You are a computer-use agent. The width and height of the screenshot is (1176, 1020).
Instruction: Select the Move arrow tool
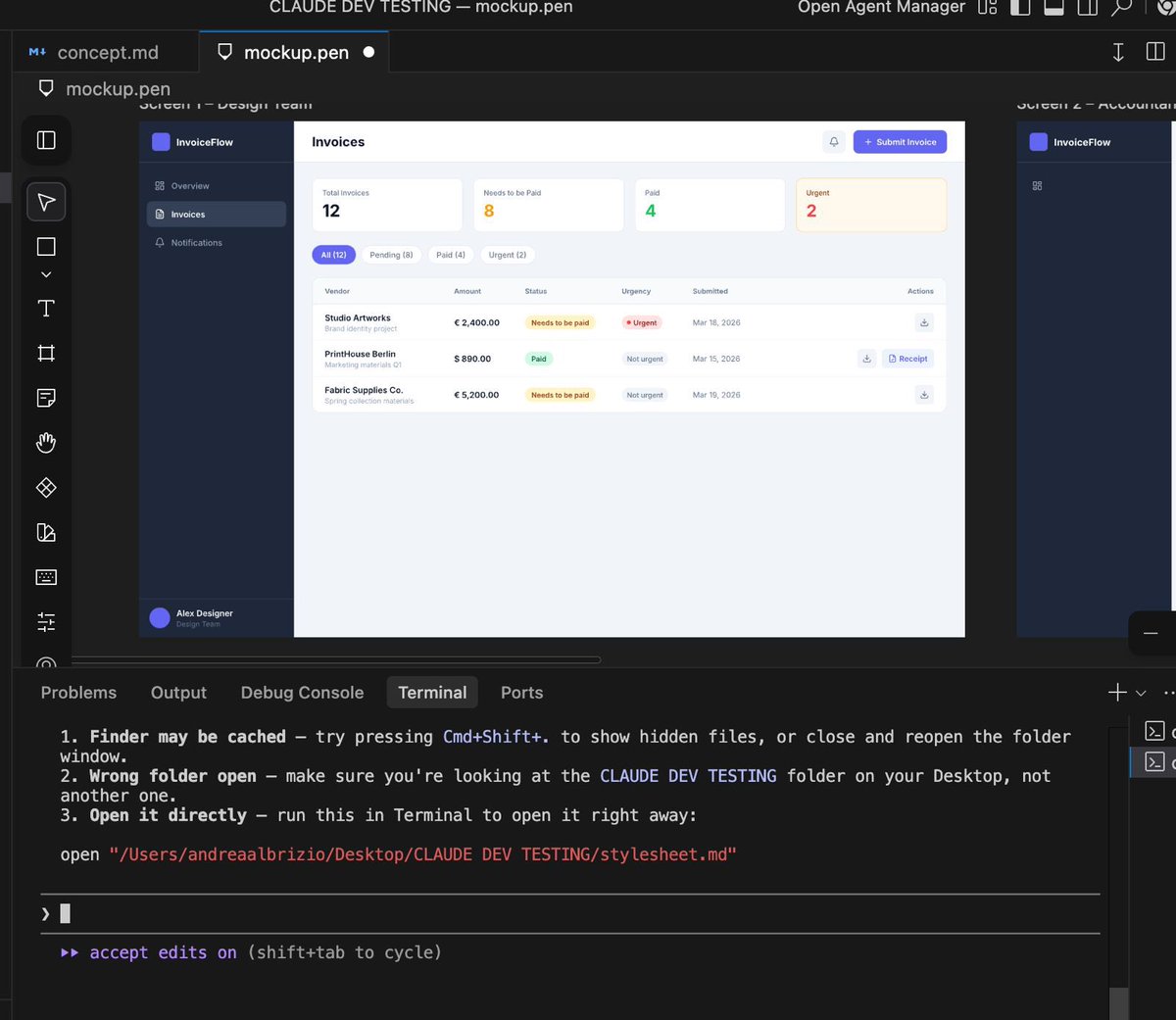[x=46, y=202]
